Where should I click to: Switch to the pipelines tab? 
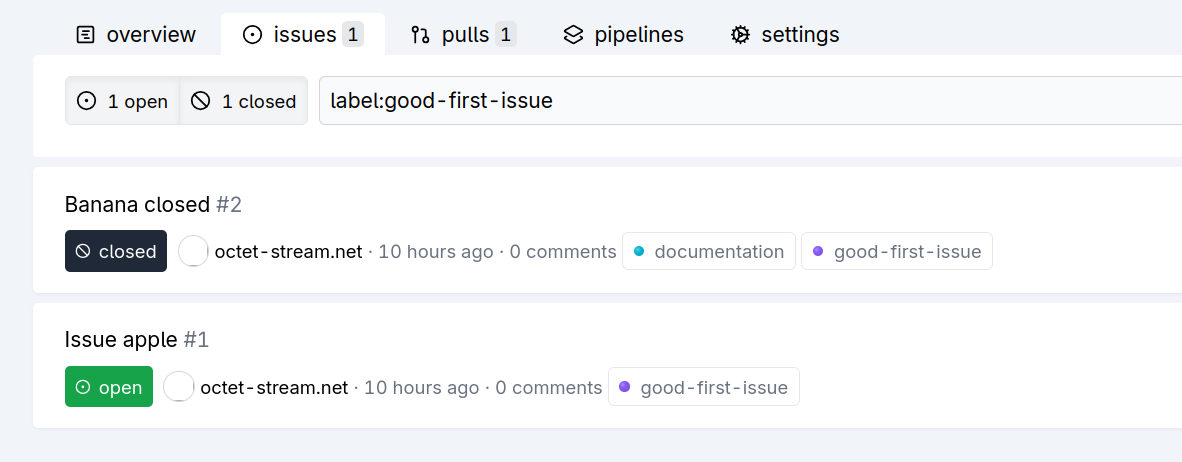[624, 35]
